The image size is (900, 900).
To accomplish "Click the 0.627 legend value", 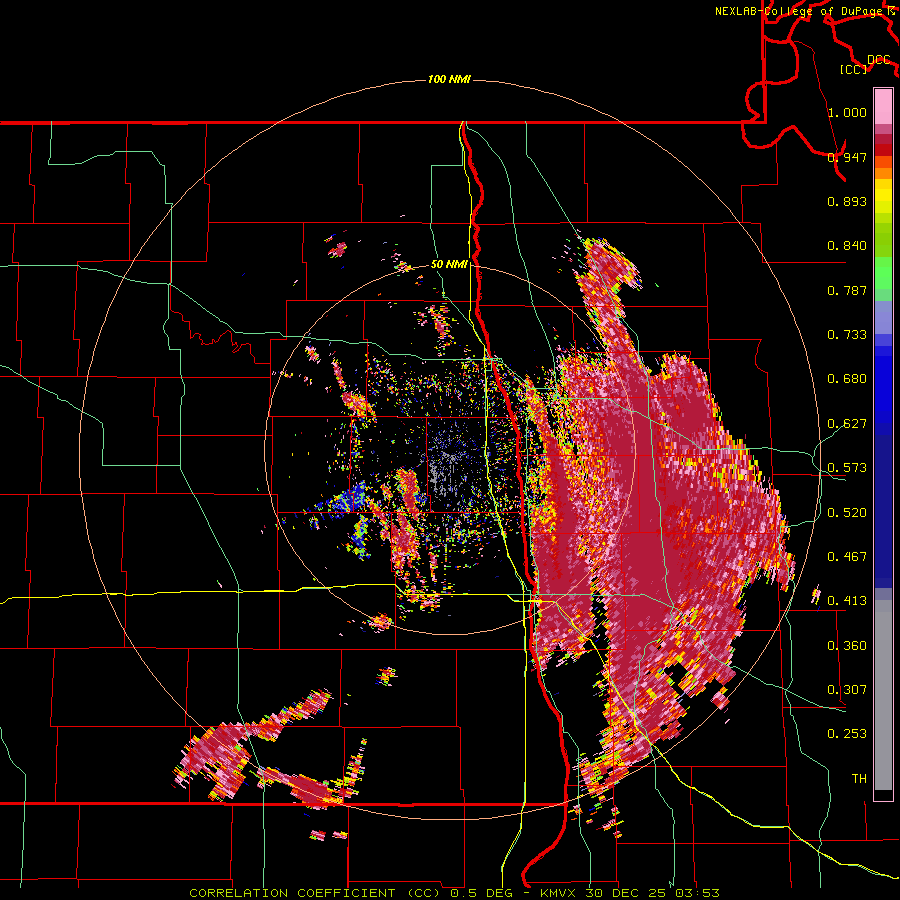I will coord(847,424).
